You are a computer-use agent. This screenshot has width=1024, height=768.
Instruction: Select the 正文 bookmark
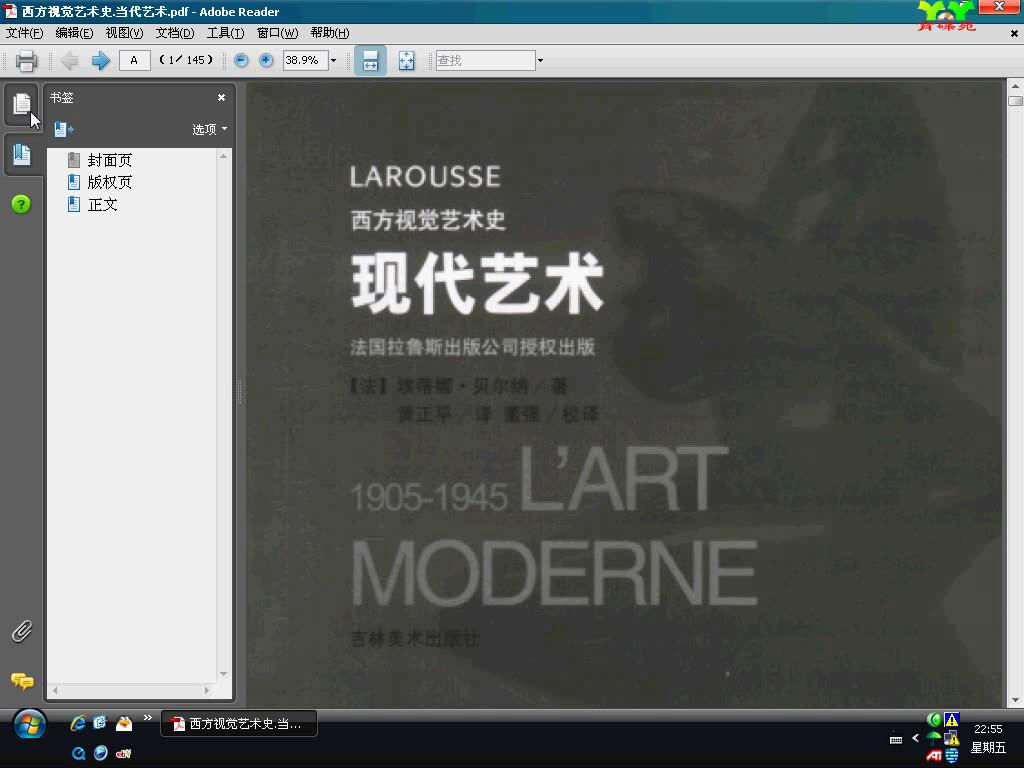(103, 204)
